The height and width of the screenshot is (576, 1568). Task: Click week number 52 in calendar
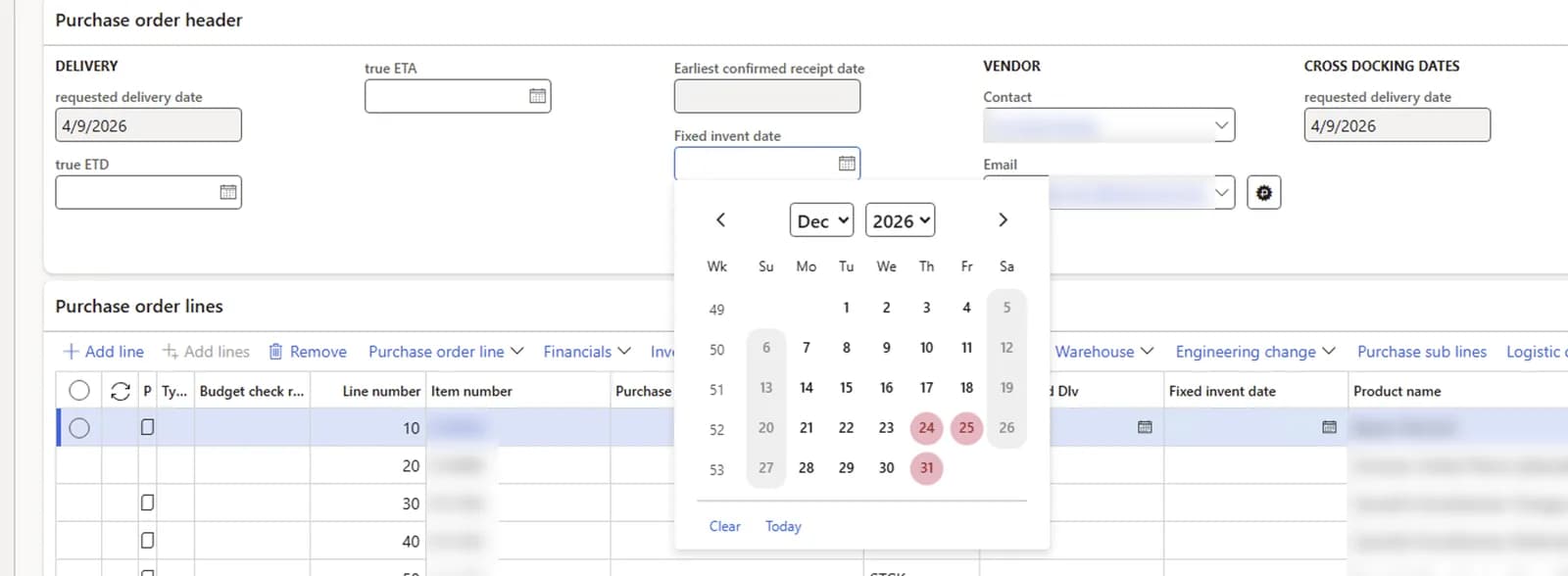tap(716, 430)
